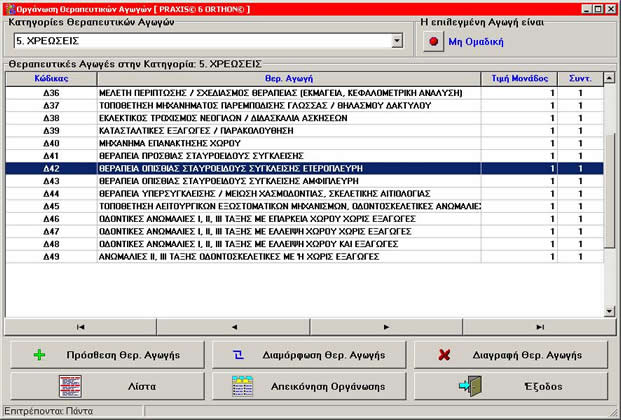Jump to last record navigation arrow
Image resolution: width=621 pixels, height=420 pixels.
(539, 326)
